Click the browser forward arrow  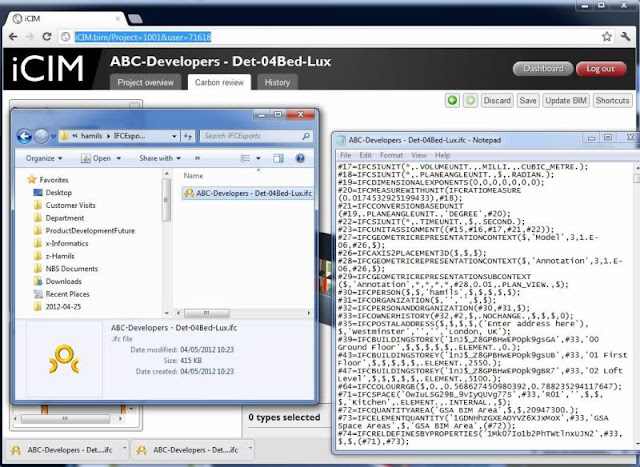[29, 37]
